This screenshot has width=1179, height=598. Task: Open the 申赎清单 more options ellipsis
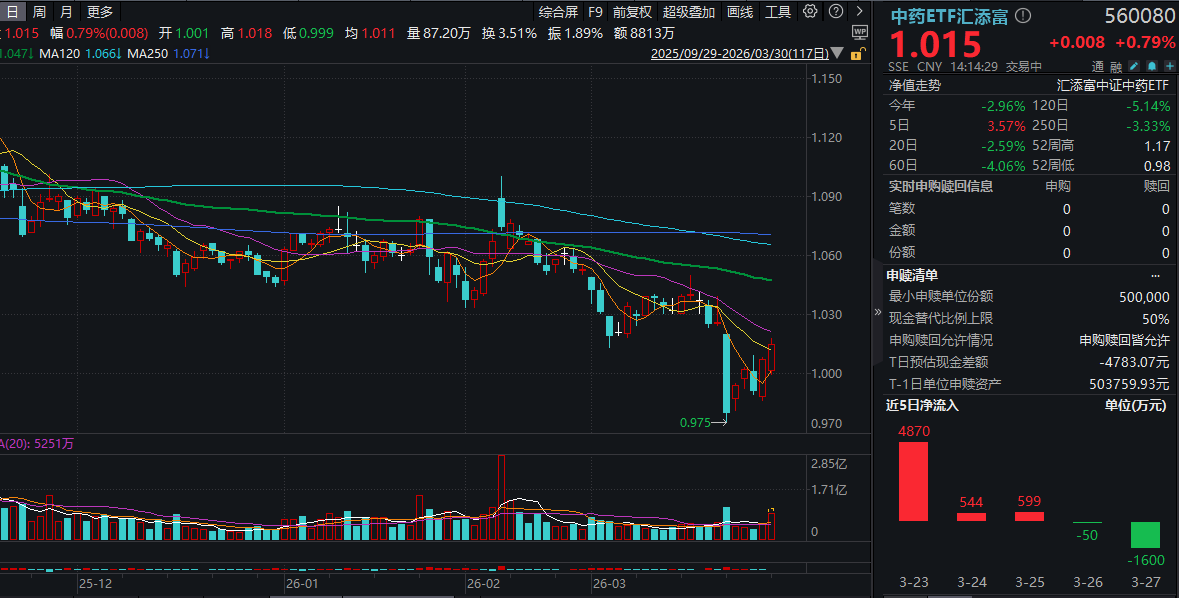tap(1156, 275)
